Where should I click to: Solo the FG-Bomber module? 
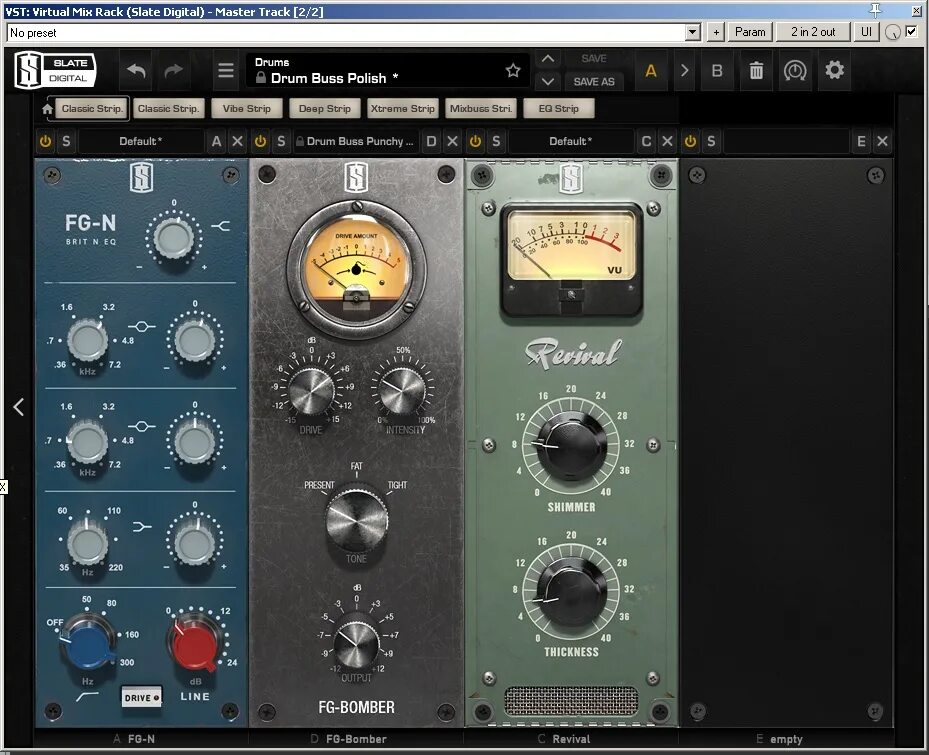tap(281, 141)
